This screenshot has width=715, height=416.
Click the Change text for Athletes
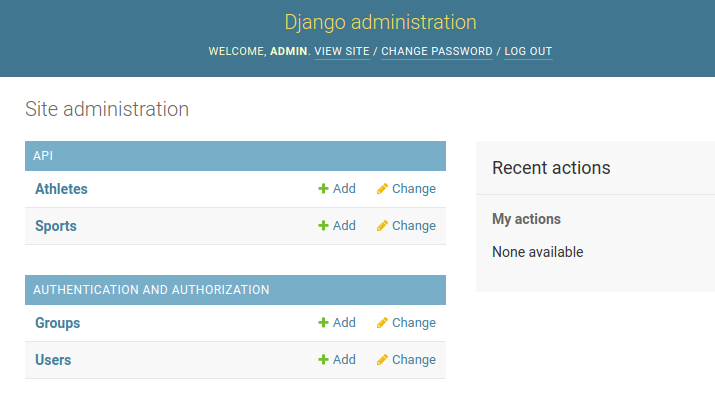[x=414, y=188]
